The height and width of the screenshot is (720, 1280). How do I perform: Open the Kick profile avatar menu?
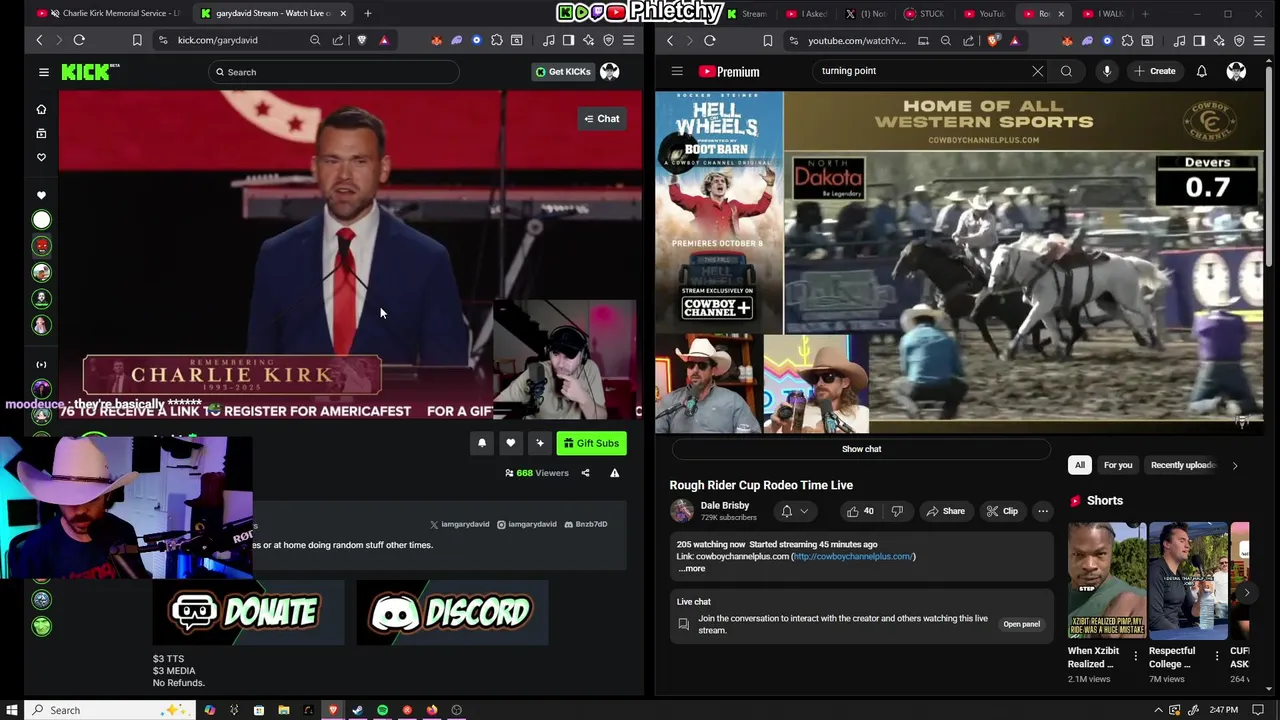609,72
